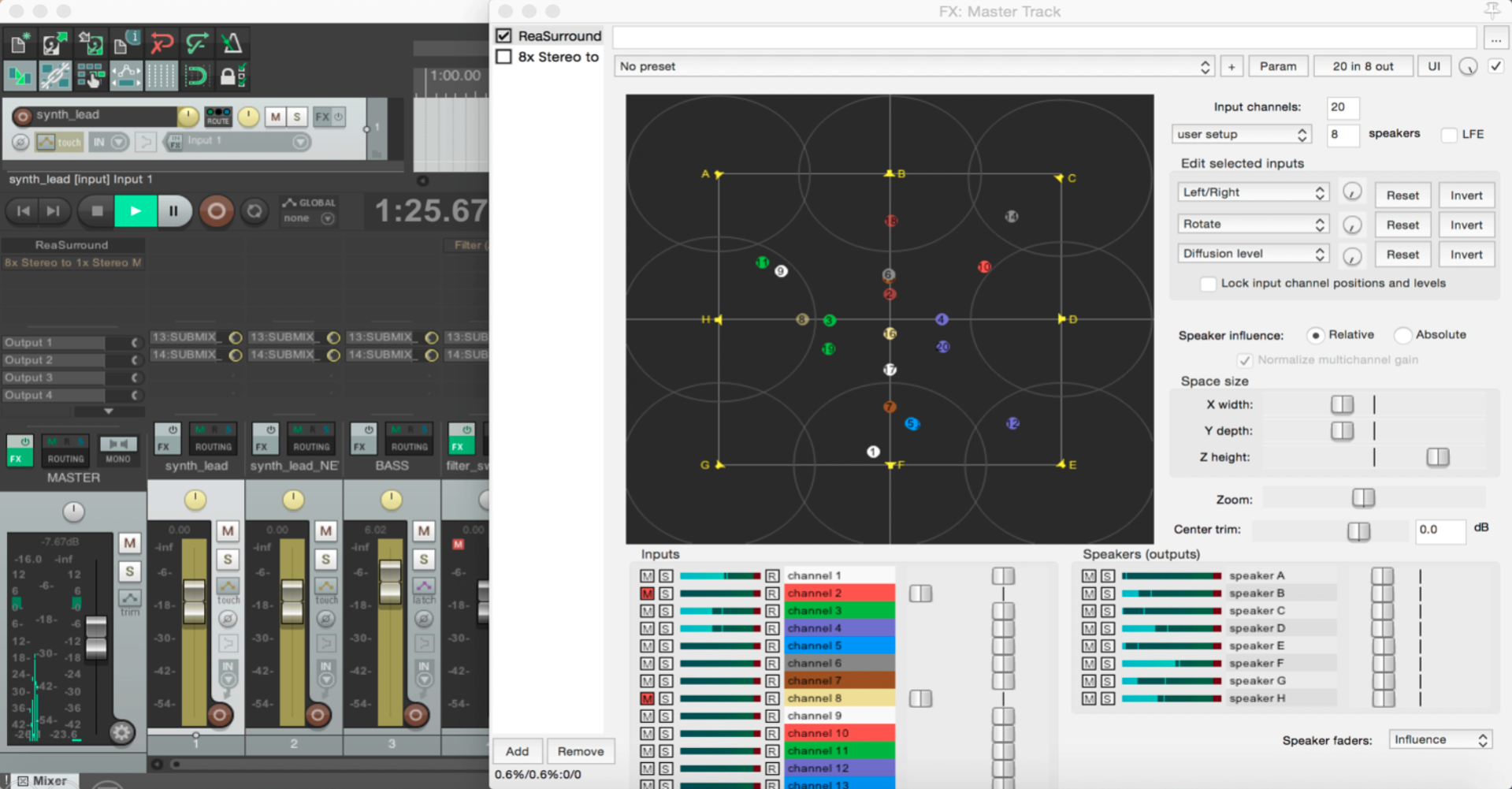Click the MASTER MONO button
This screenshot has width=1512, height=789.
[118, 451]
